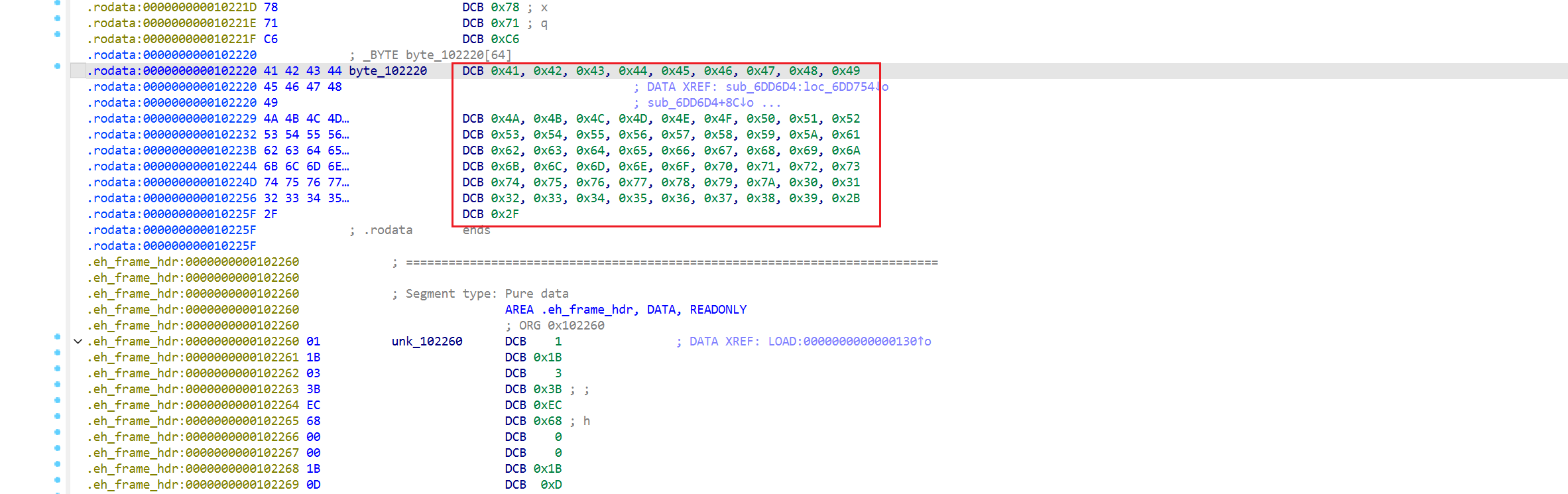Click the DCB line starting 0x74, 0x75
Viewport: 1568px width, 494px height.
pyautogui.click(x=661, y=182)
